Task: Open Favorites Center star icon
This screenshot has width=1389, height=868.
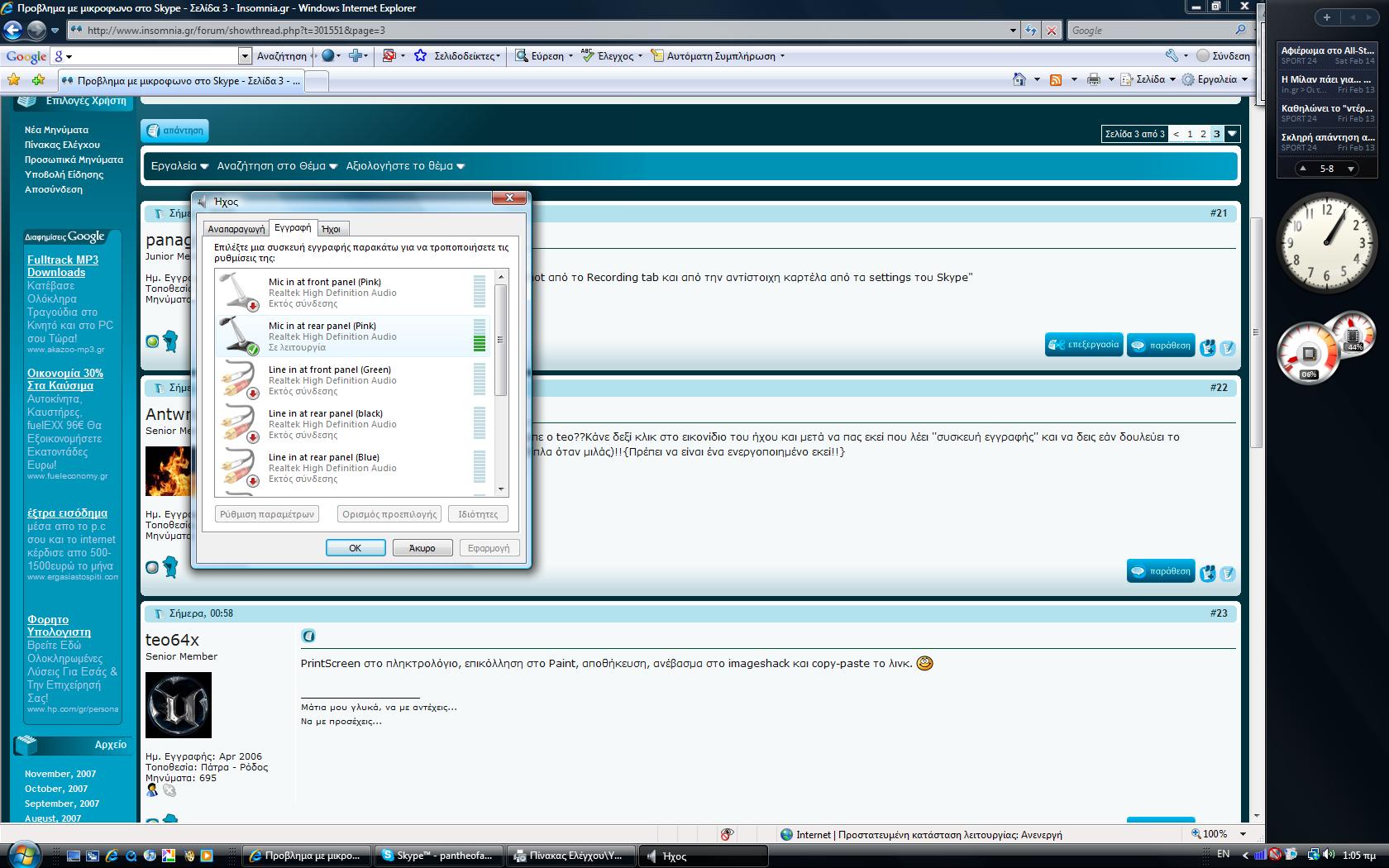Action: pyautogui.click(x=14, y=80)
